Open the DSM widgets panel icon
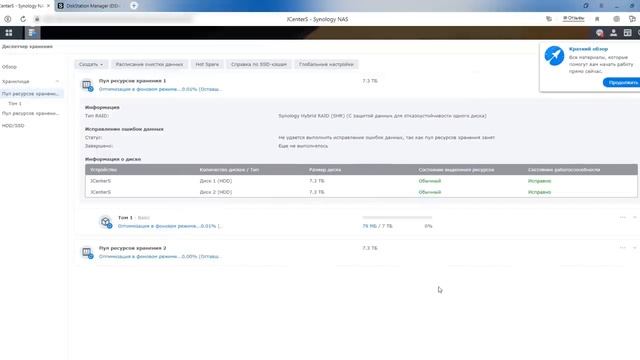Image resolution: width=640 pixels, height=360 pixels. (627, 33)
